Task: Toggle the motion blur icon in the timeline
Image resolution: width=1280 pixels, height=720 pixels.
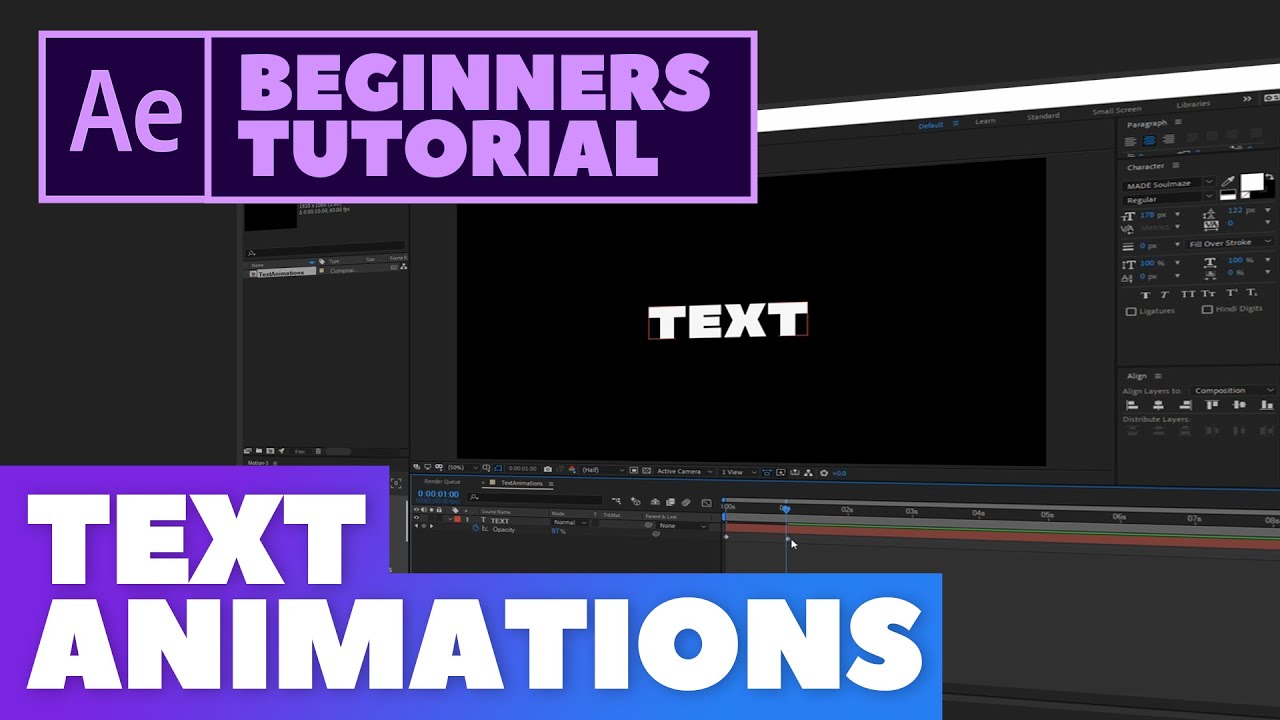Action: (686, 502)
